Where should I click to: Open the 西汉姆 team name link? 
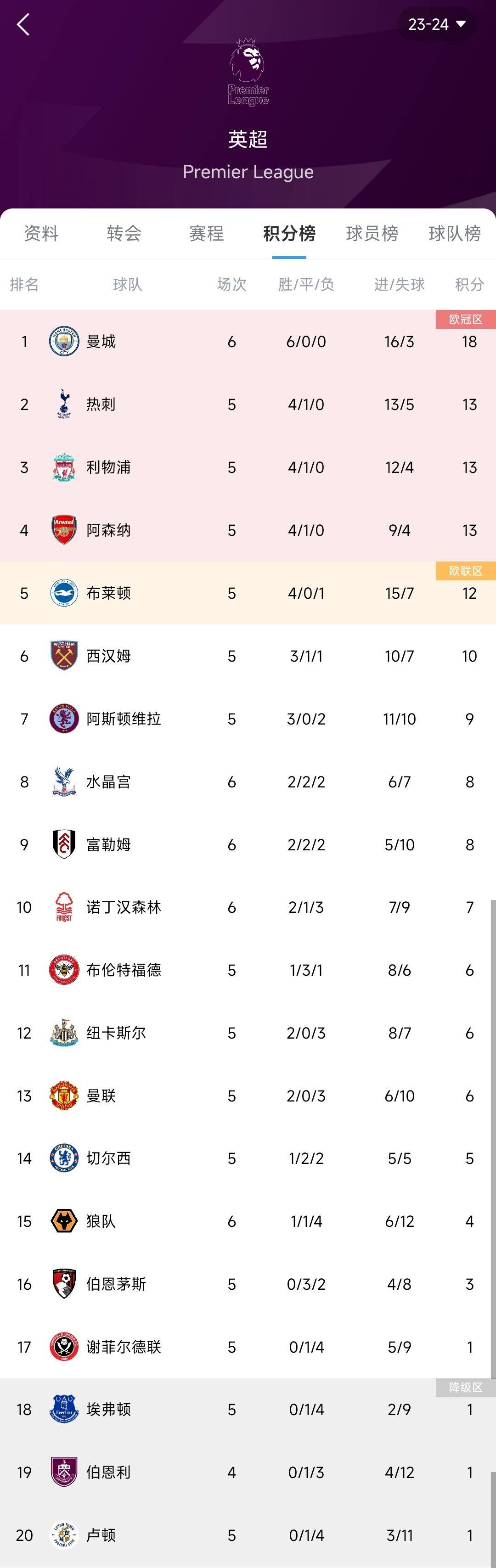pos(108,656)
